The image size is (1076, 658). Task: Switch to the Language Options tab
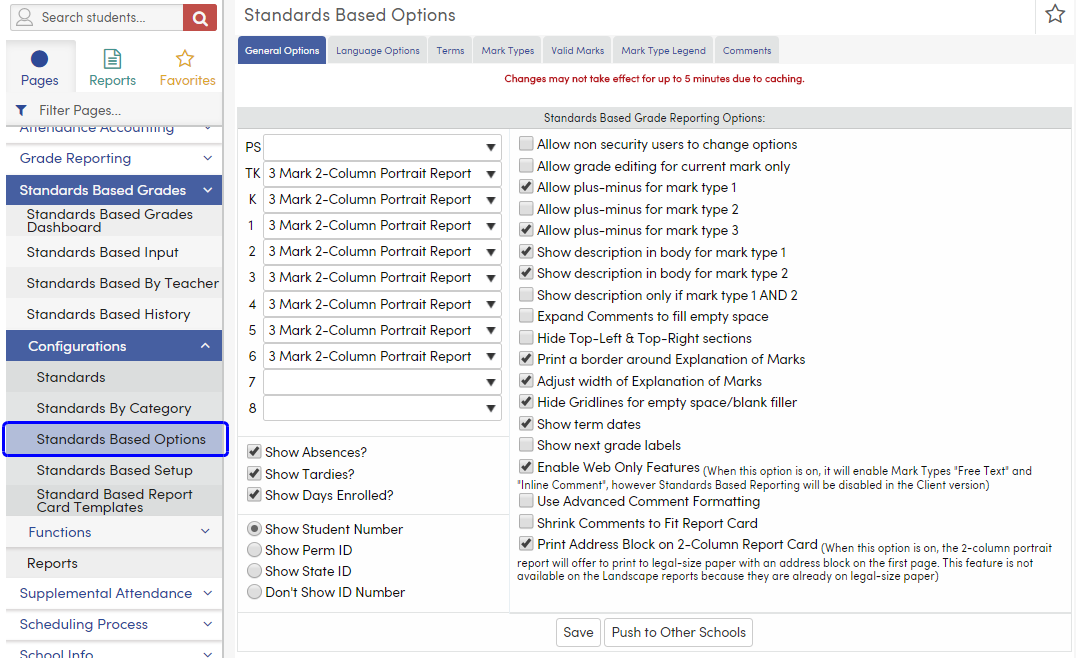[377, 48]
